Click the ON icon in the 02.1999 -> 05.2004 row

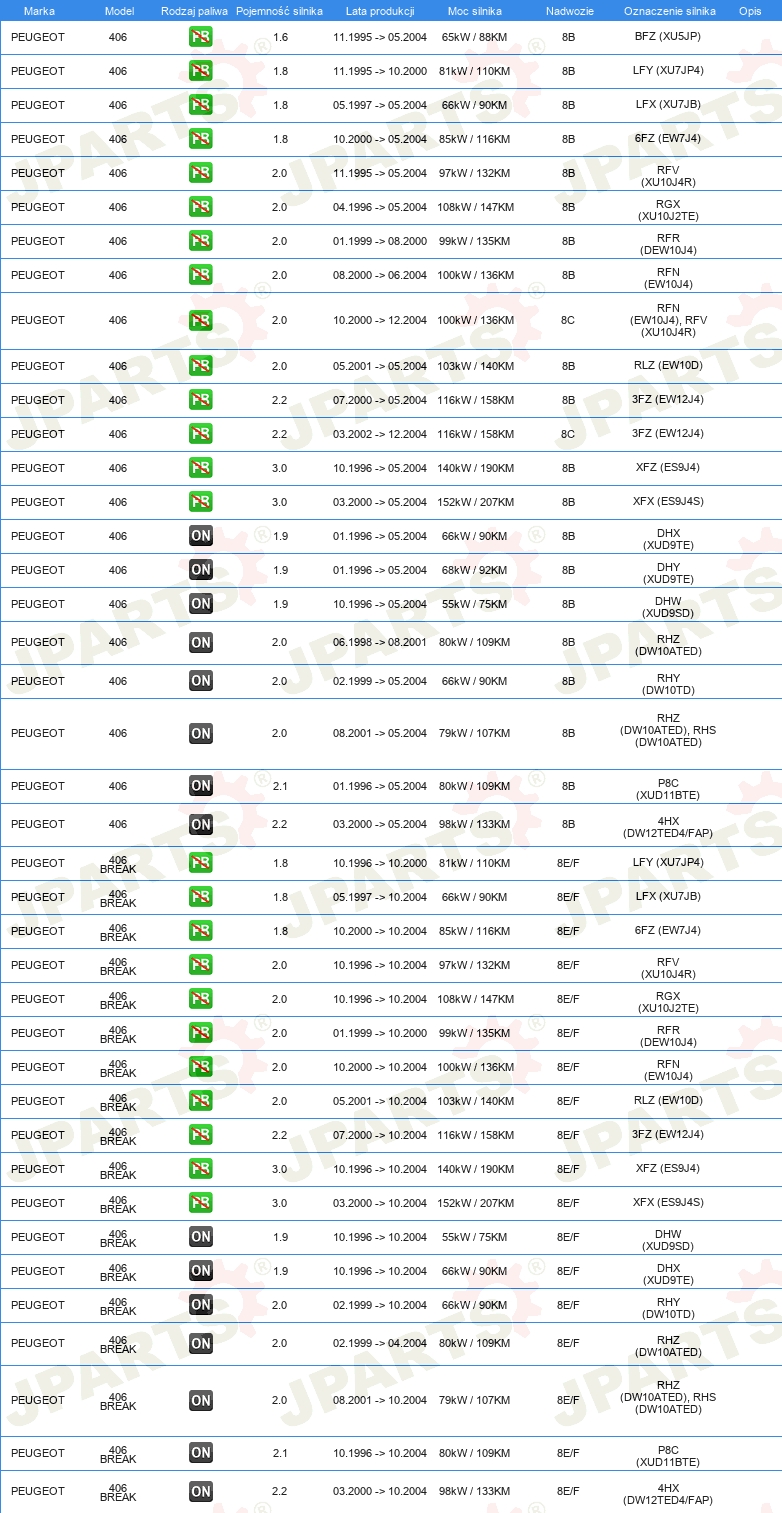(200, 681)
